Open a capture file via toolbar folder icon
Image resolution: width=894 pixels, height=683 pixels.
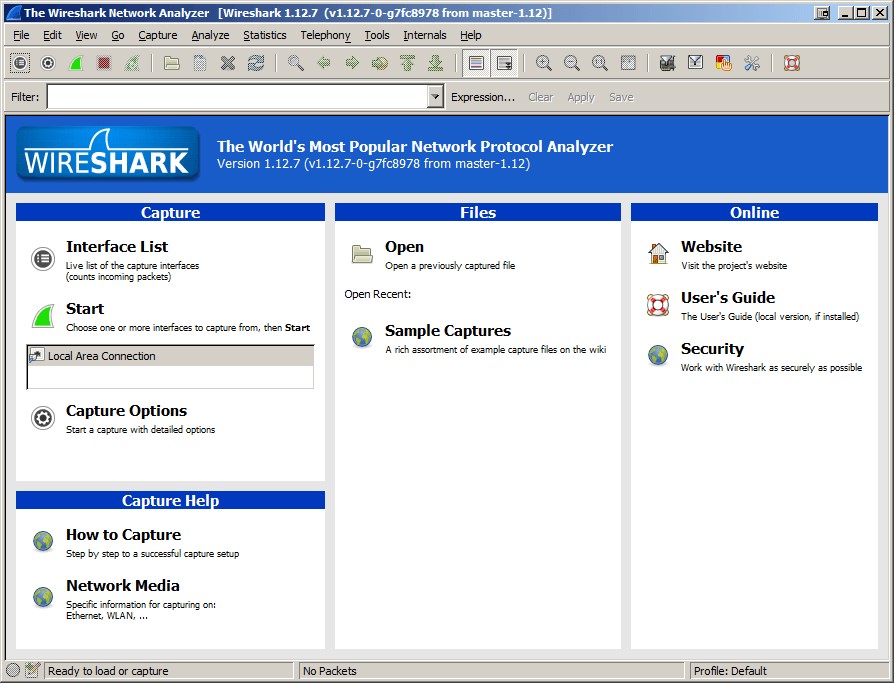point(172,63)
